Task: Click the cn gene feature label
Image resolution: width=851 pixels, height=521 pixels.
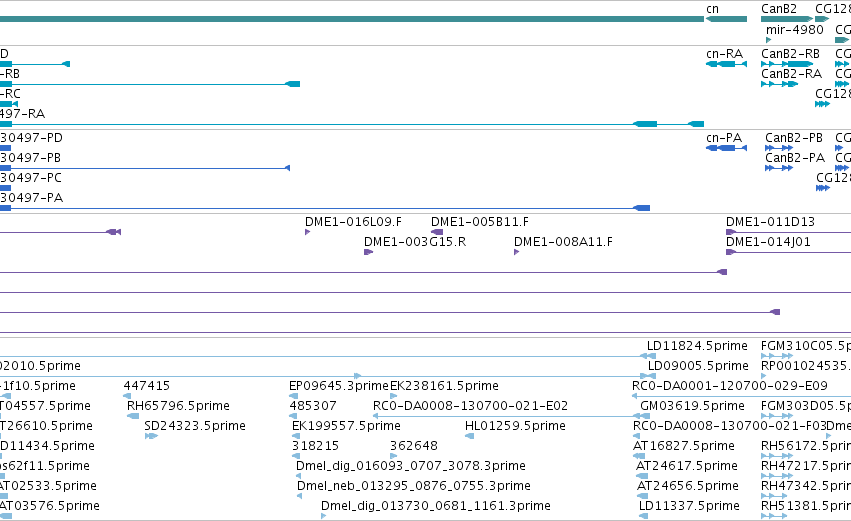Action: (x=713, y=9)
